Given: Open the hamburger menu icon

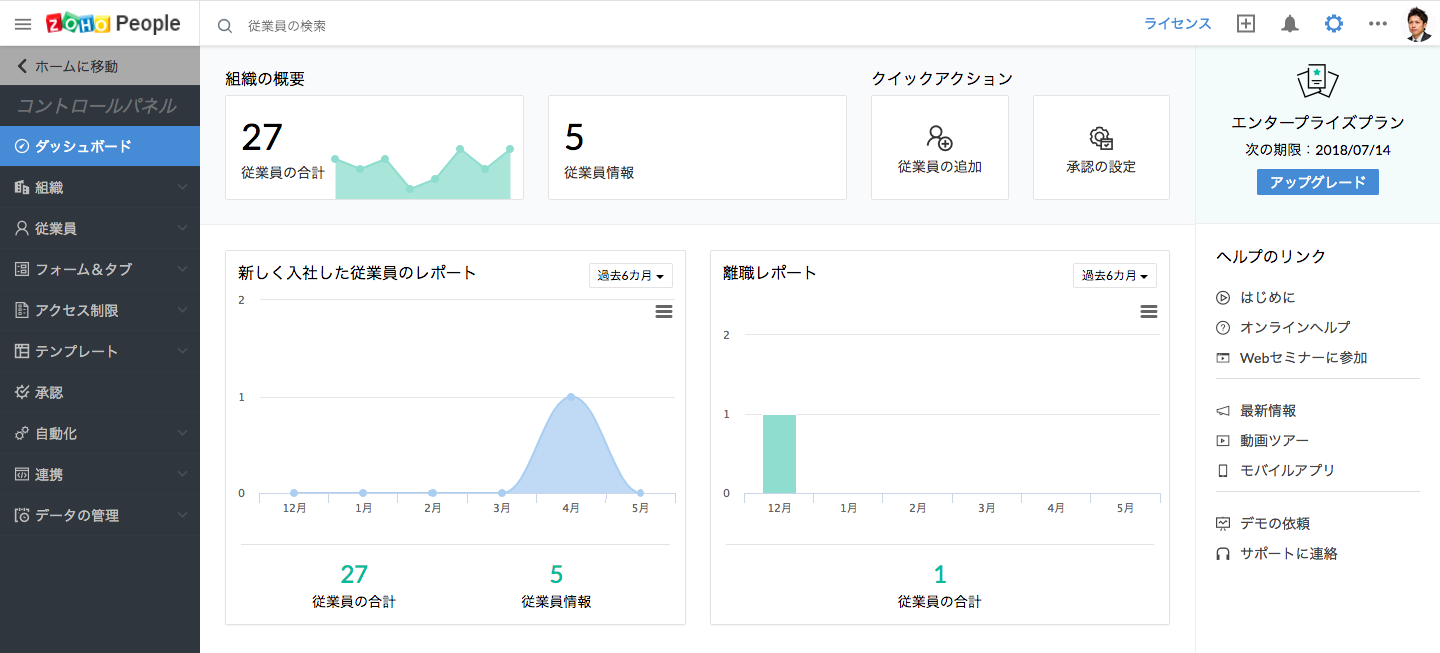Looking at the screenshot, I should (x=23, y=24).
